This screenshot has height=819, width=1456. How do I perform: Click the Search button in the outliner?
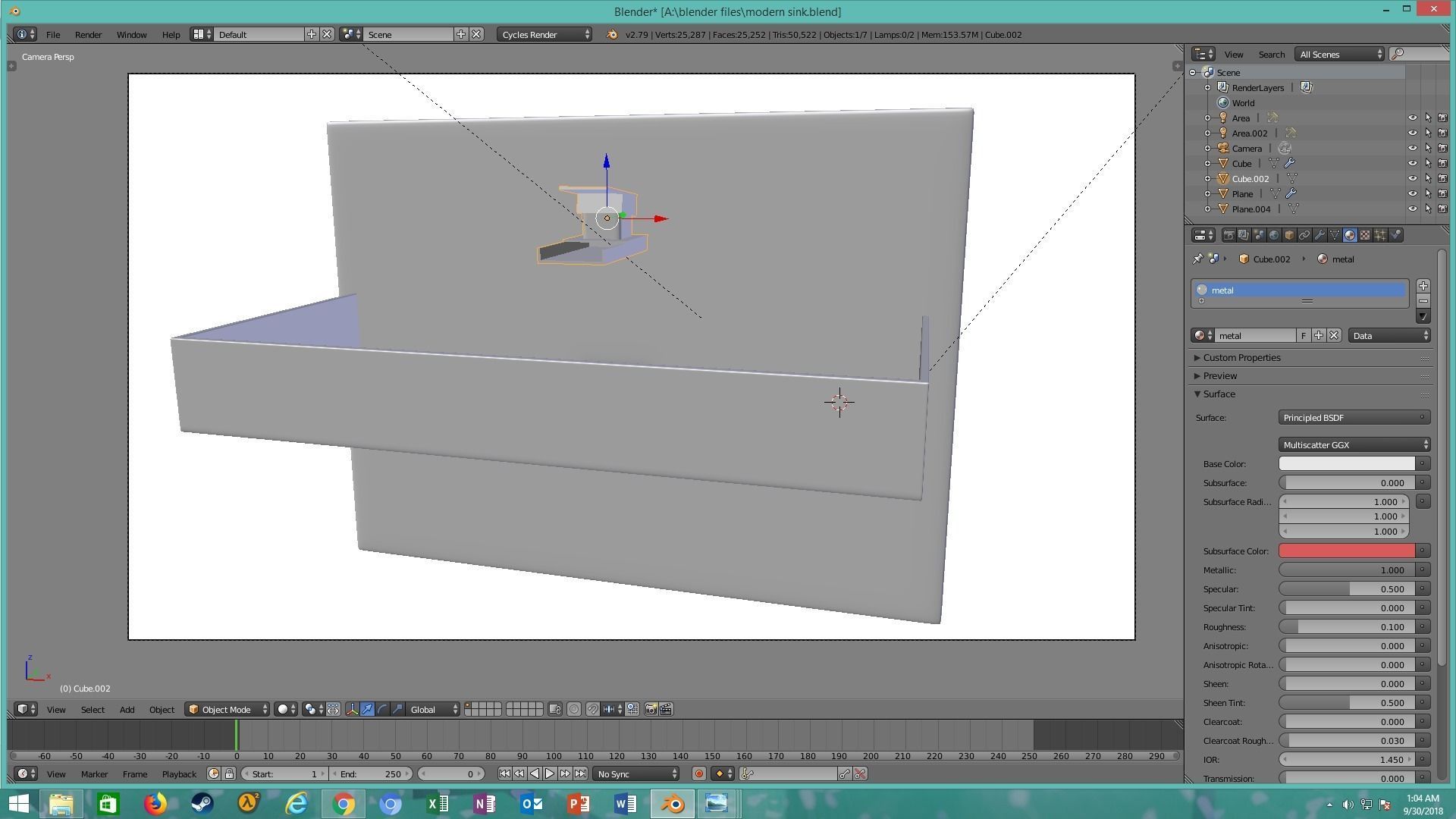[x=1271, y=55]
